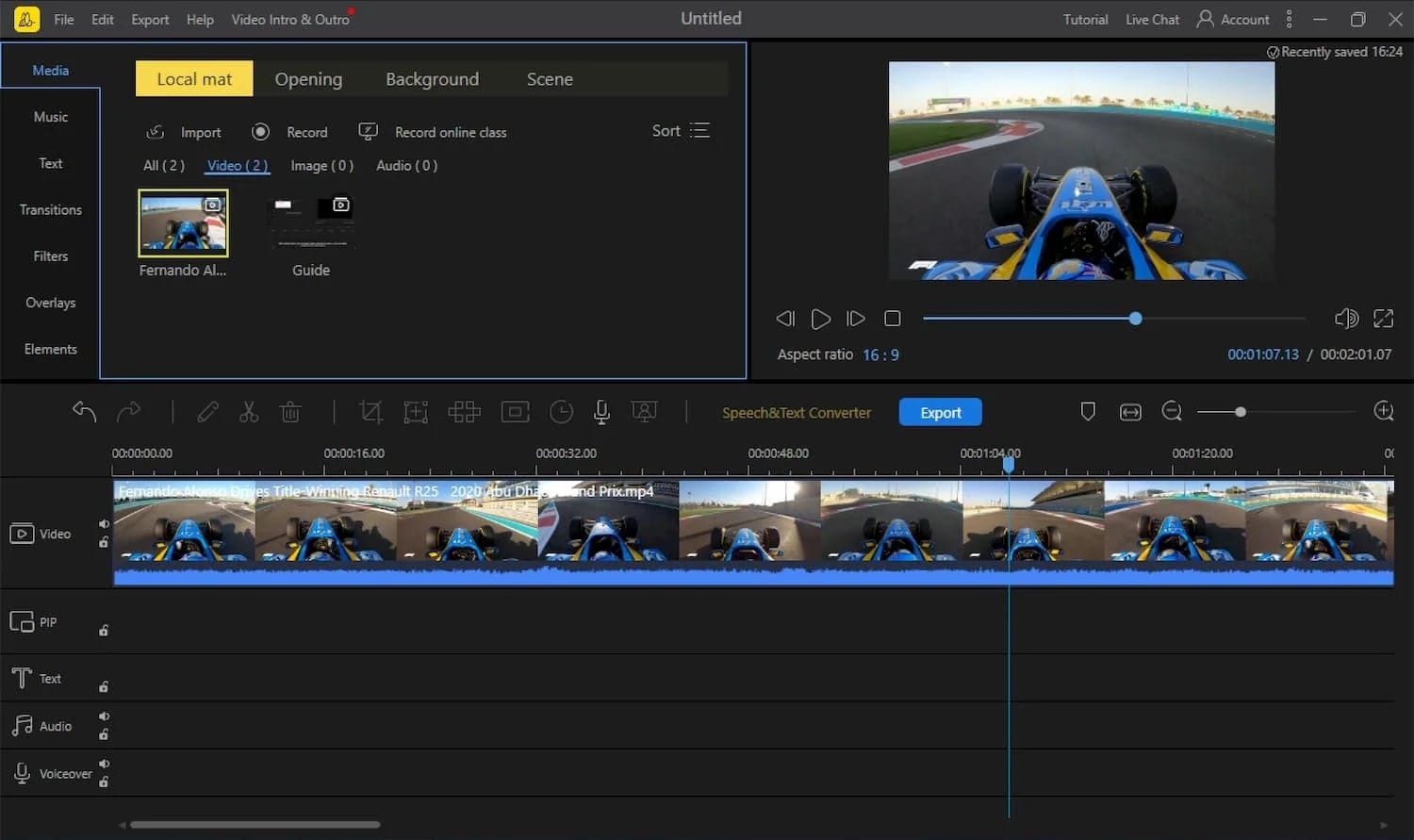Delete the selected clip with the trash icon

pos(290,412)
